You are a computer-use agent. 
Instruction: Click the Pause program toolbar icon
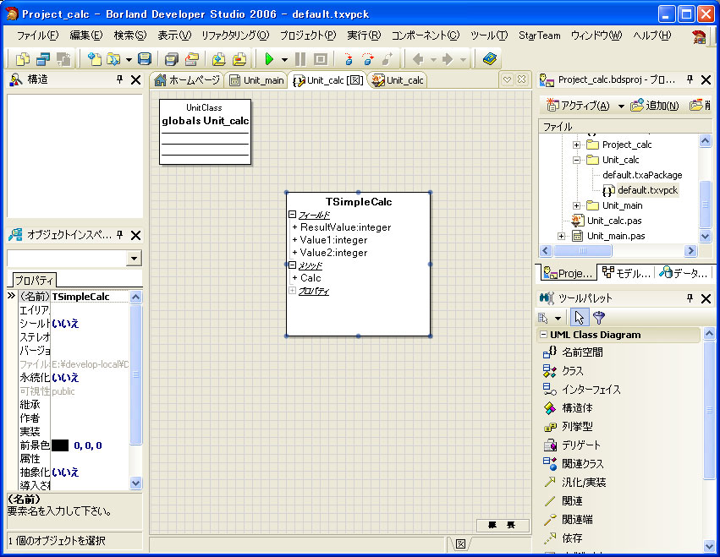coord(300,59)
